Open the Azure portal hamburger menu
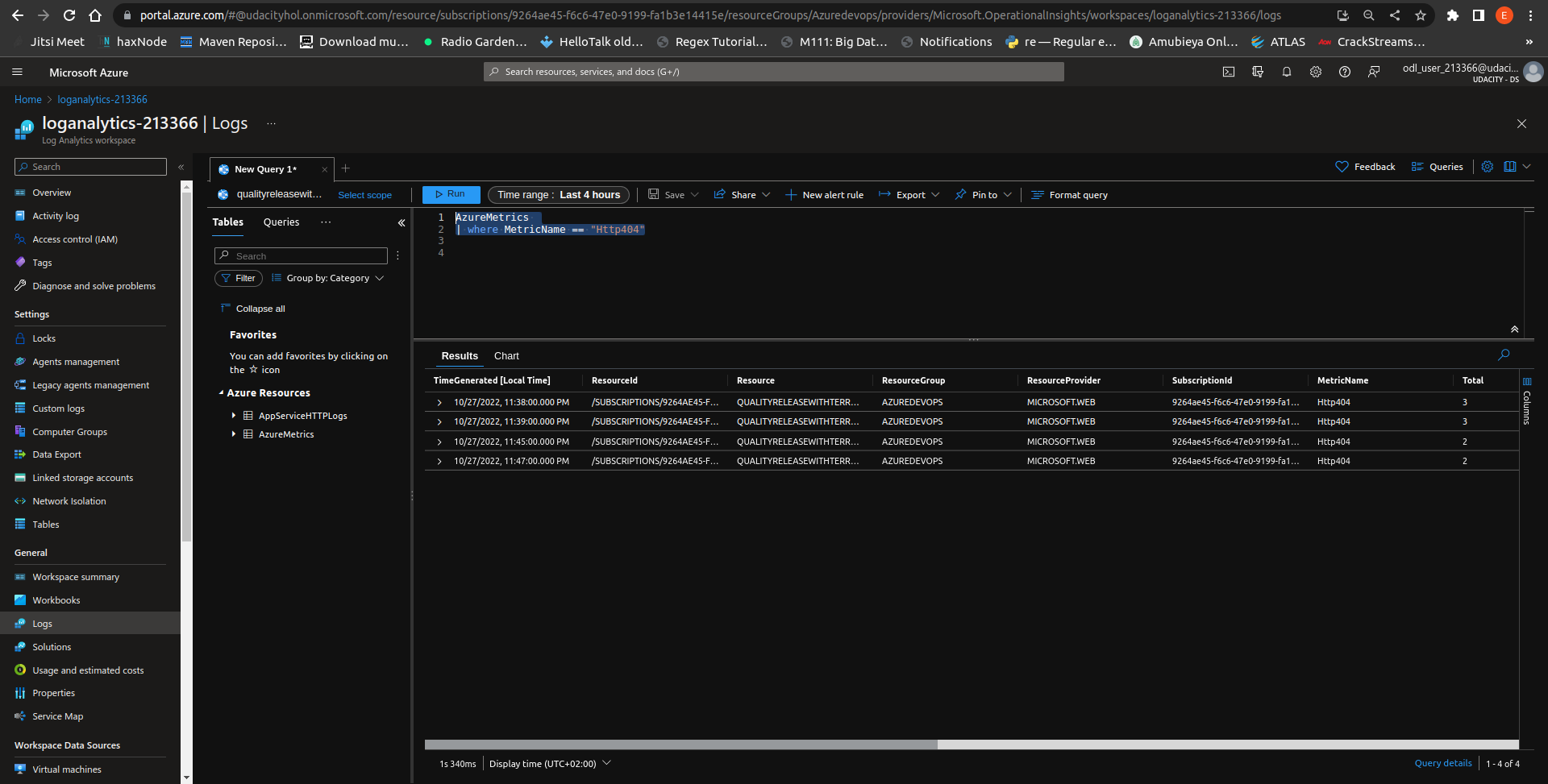Viewport: 1548px width, 784px height. [17, 72]
